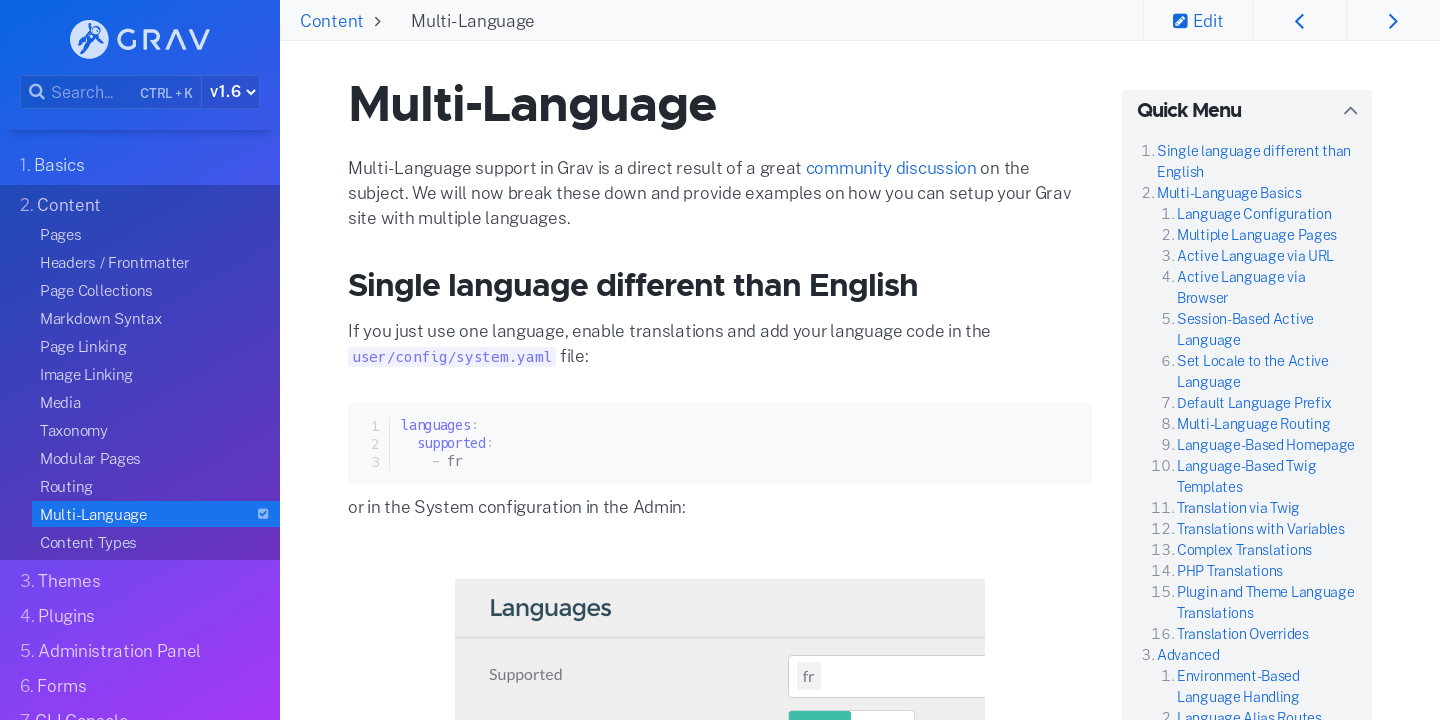Click the search magnifier icon
Image resolution: width=1440 pixels, height=720 pixels.
pyautogui.click(x=37, y=92)
